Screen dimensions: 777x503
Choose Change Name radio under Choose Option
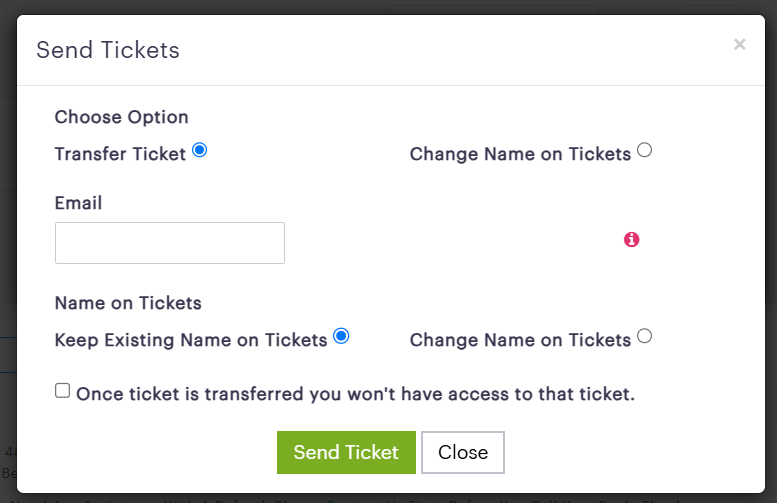click(x=645, y=150)
